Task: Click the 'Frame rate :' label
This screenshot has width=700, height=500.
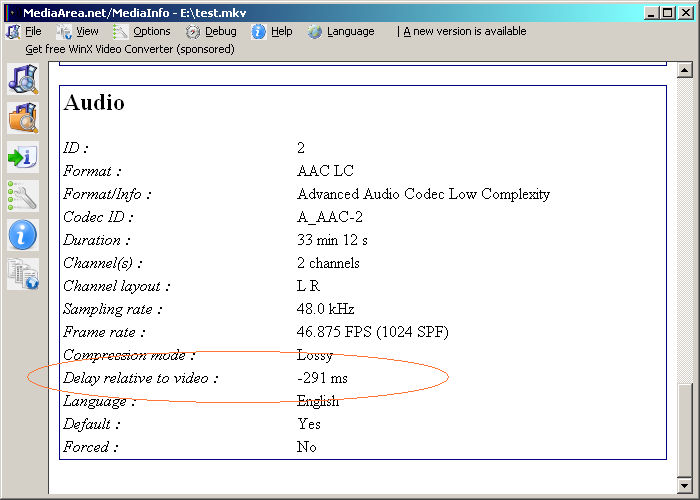Action: coord(104,332)
